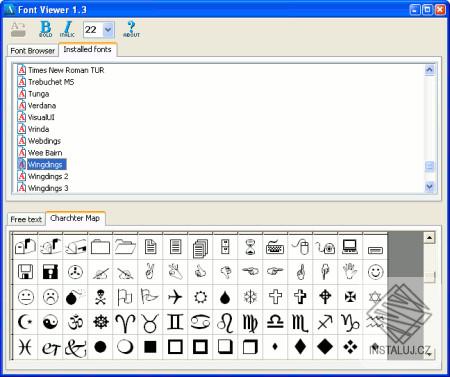Select the Wingdings font entry

coord(42,164)
